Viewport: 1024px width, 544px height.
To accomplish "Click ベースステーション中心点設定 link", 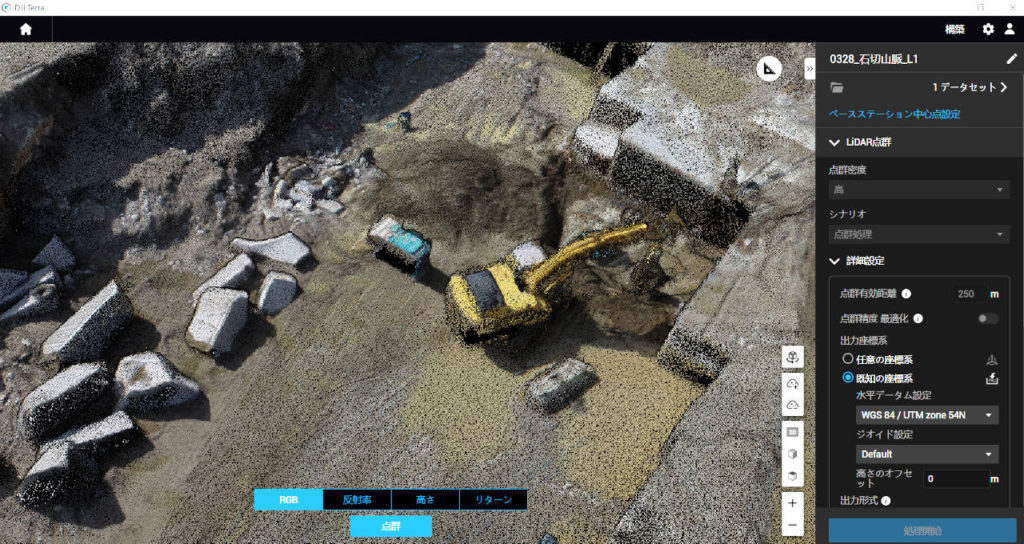I will [x=894, y=114].
